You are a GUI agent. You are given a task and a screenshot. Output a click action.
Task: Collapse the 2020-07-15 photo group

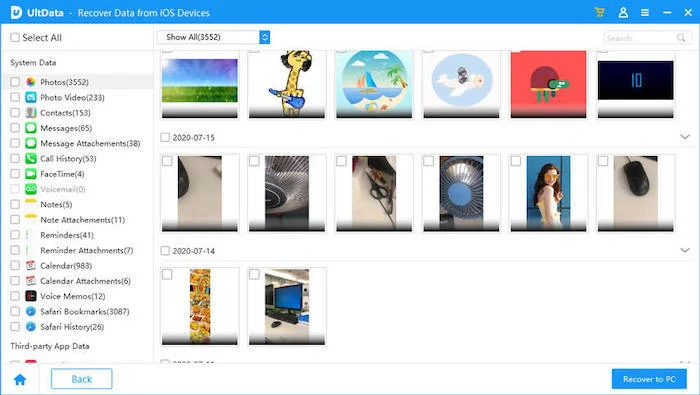685,137
